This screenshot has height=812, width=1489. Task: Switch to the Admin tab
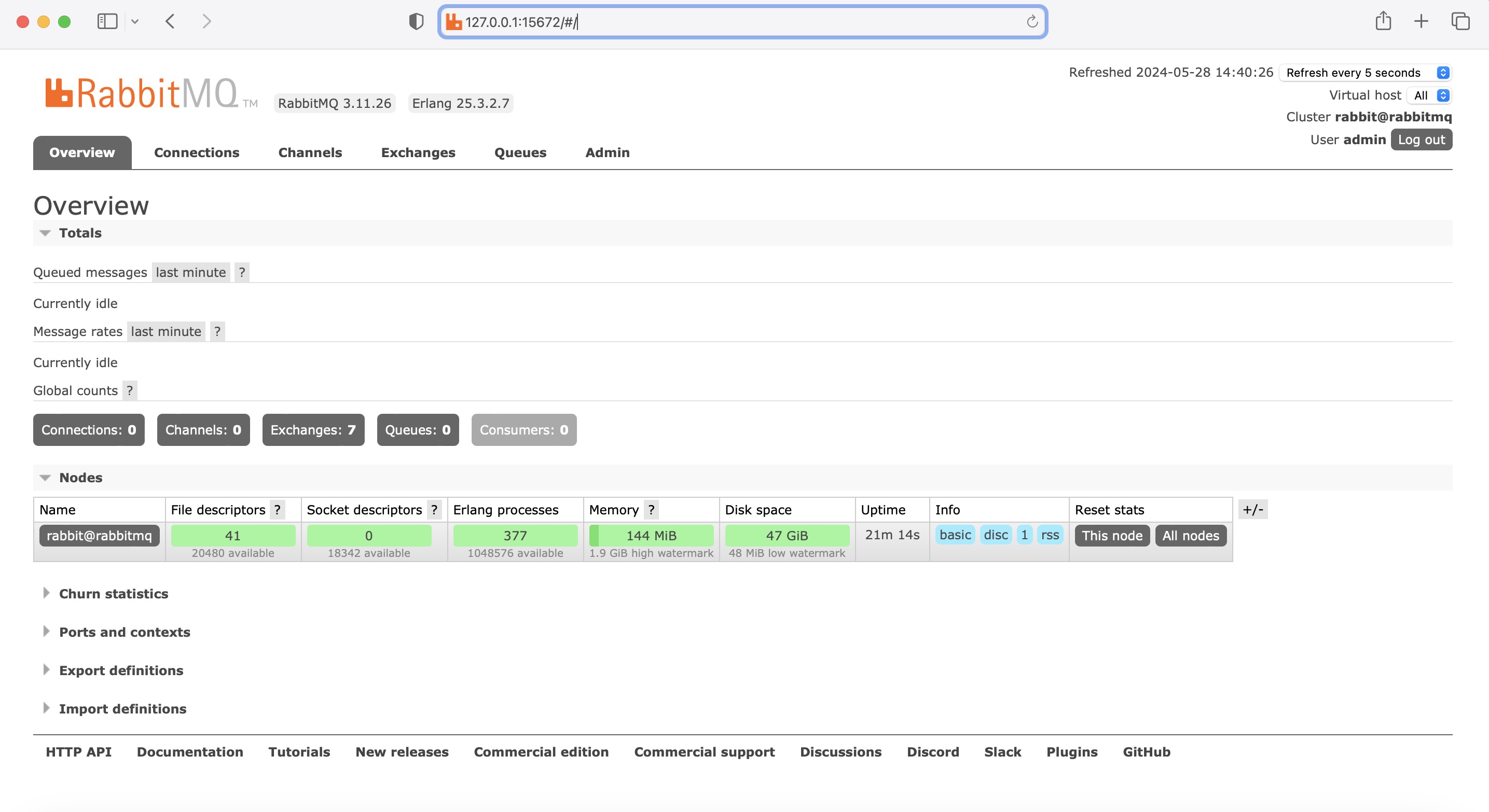[607, 152]
